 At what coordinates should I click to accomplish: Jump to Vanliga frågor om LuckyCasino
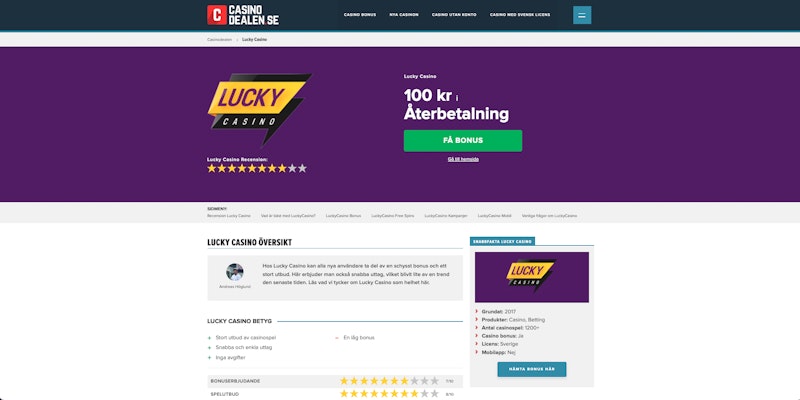click(549, 216)
